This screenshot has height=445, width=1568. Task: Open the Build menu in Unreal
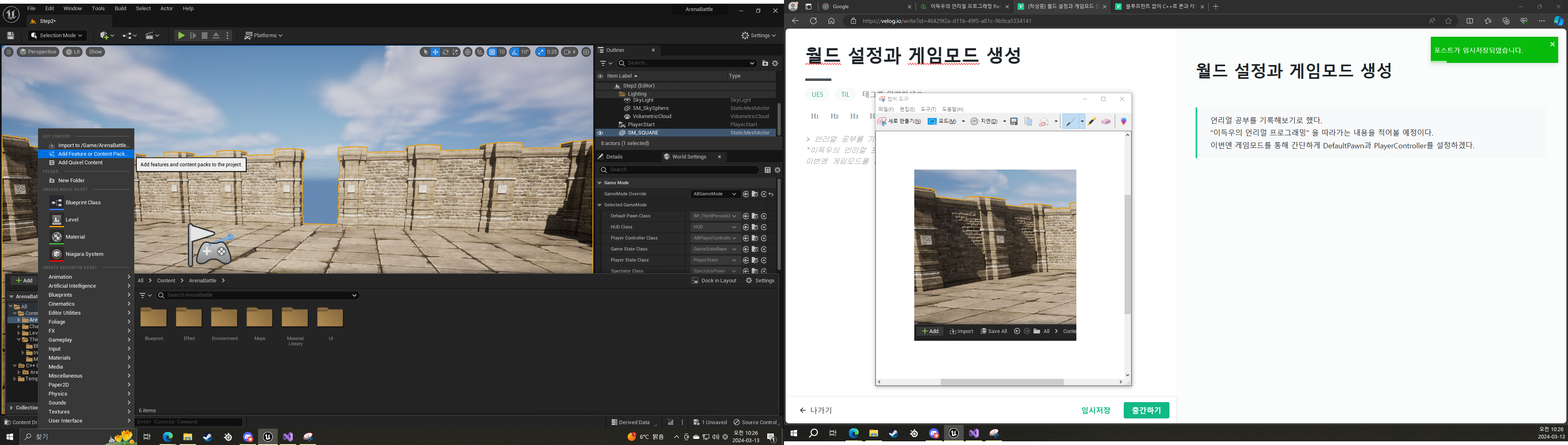tap(120, 9)
